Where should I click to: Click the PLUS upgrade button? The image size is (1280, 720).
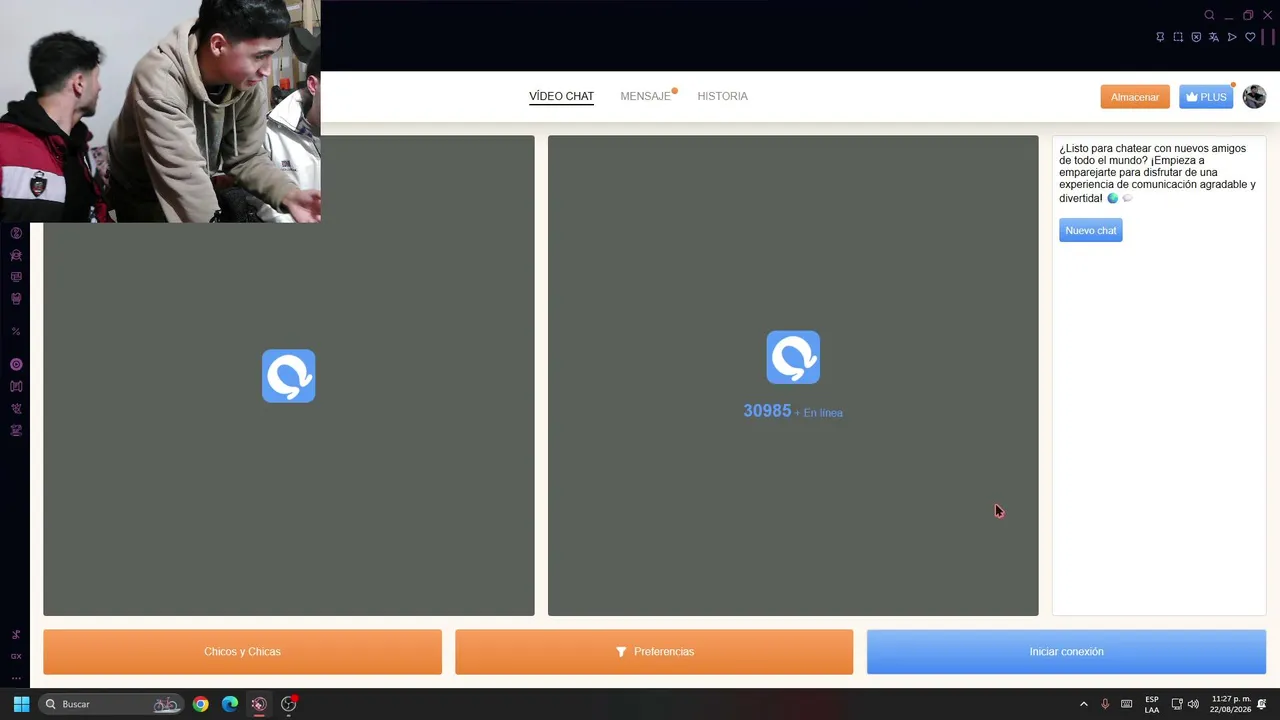(1206, 97)
